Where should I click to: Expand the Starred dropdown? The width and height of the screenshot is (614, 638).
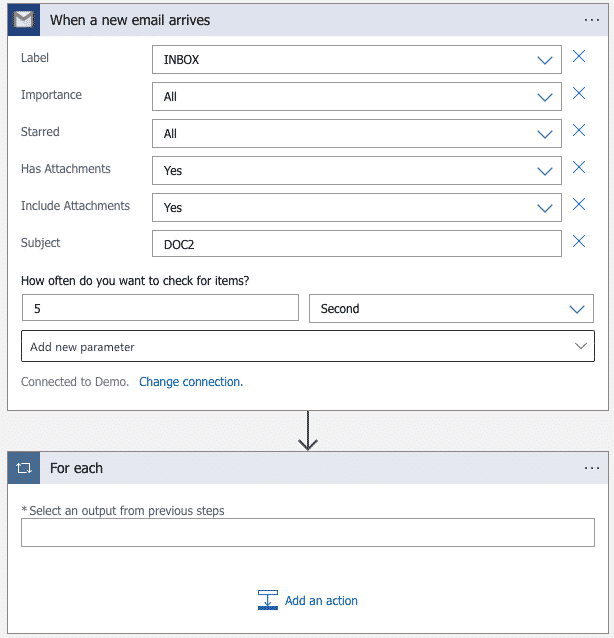pos(357,134)
